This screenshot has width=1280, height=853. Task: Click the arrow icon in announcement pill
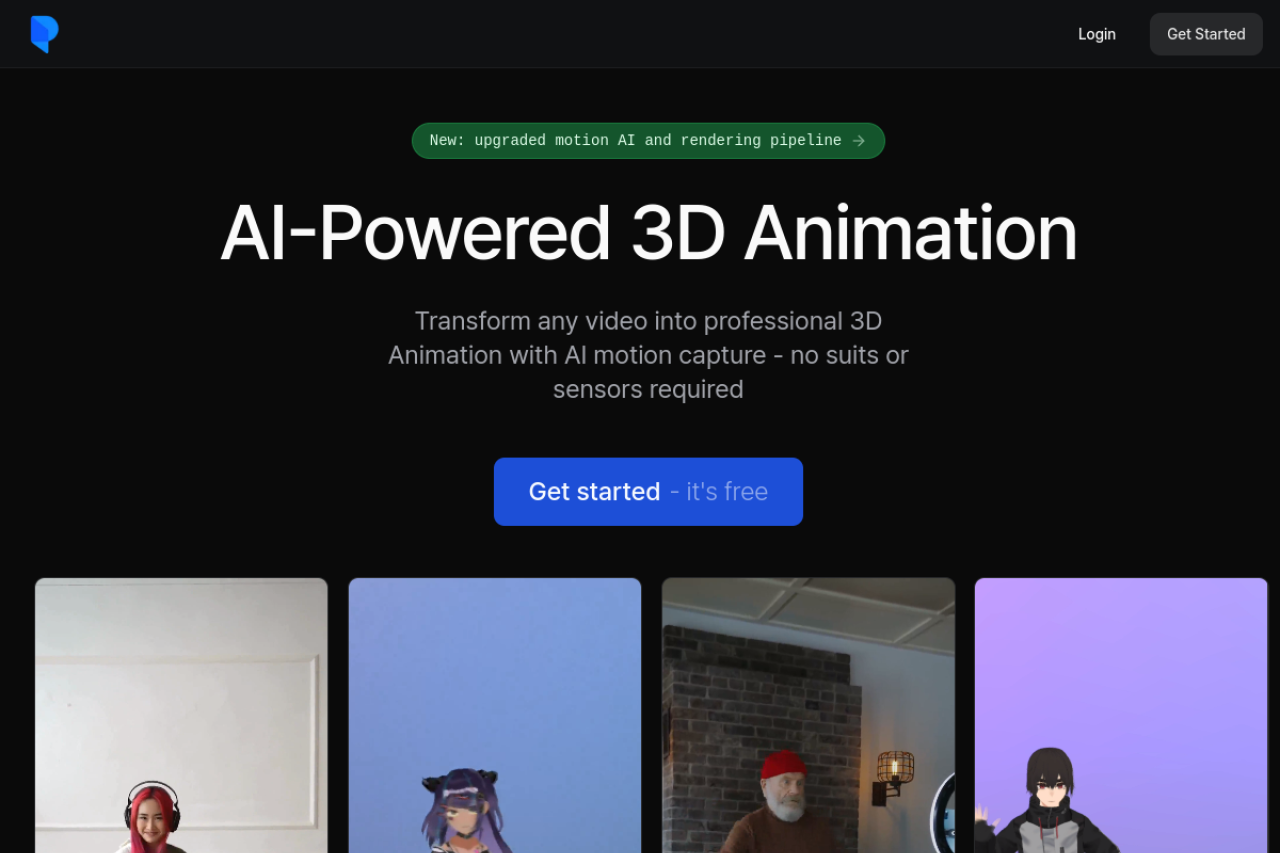pos(858,141)
